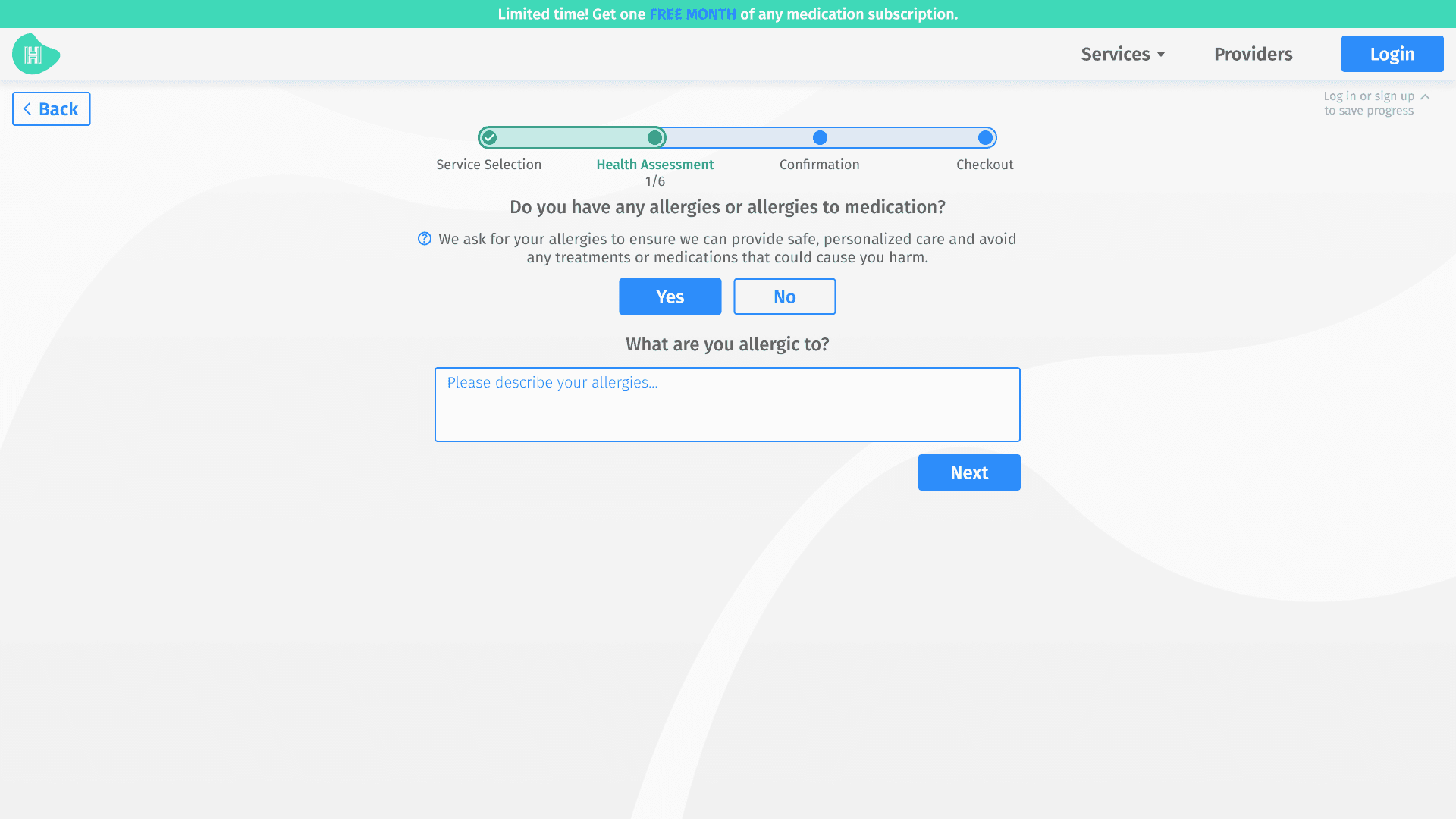Click the Back arrow chevron icon
This screenshot has height=819, width=1456.
pos(27,109)
